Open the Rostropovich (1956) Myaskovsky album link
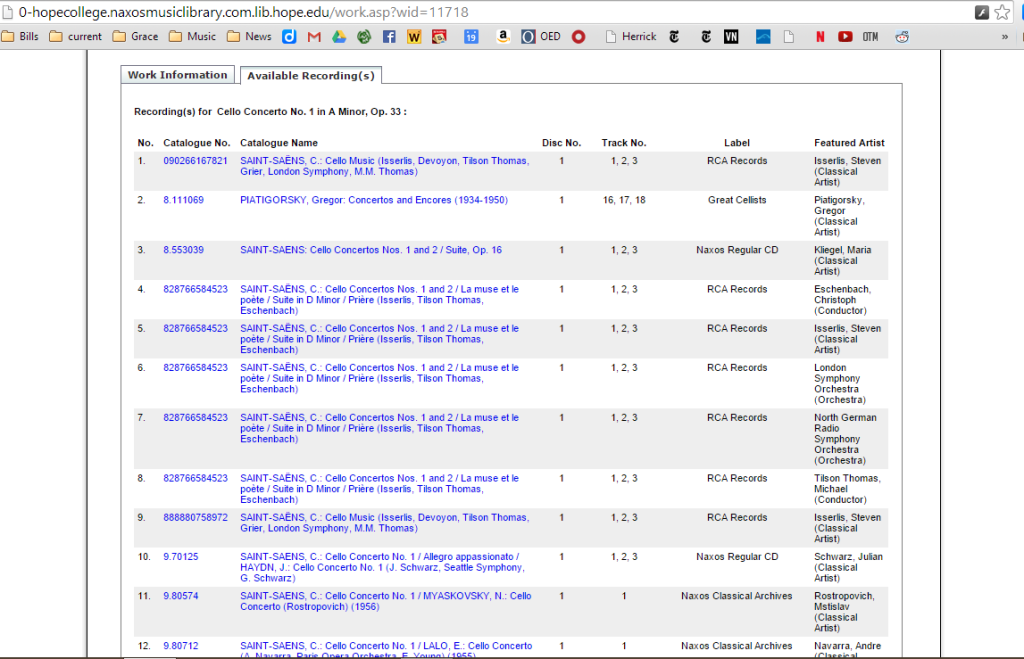Image resolution: width=1024 pixels, height=659 pixels. (x=385, y=601)
